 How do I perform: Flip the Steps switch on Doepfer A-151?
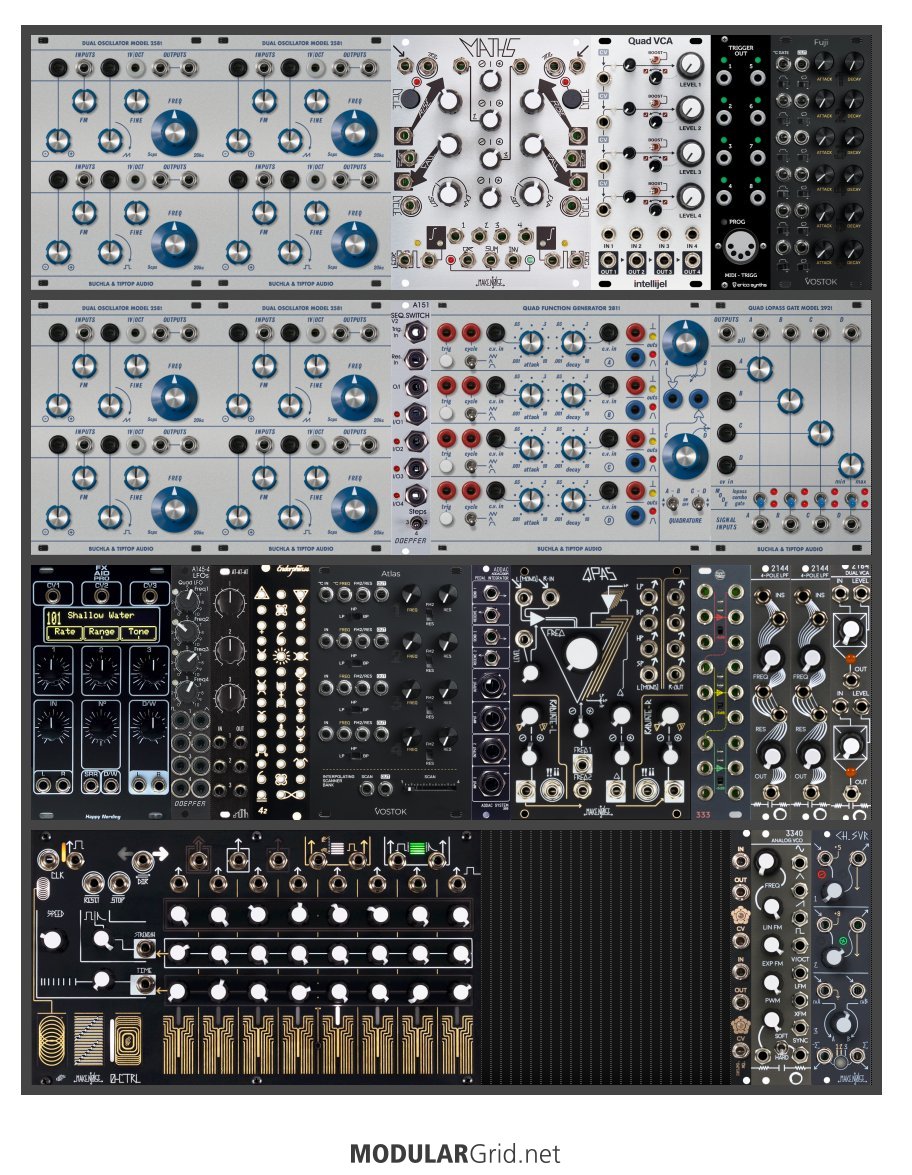[417, 522]
